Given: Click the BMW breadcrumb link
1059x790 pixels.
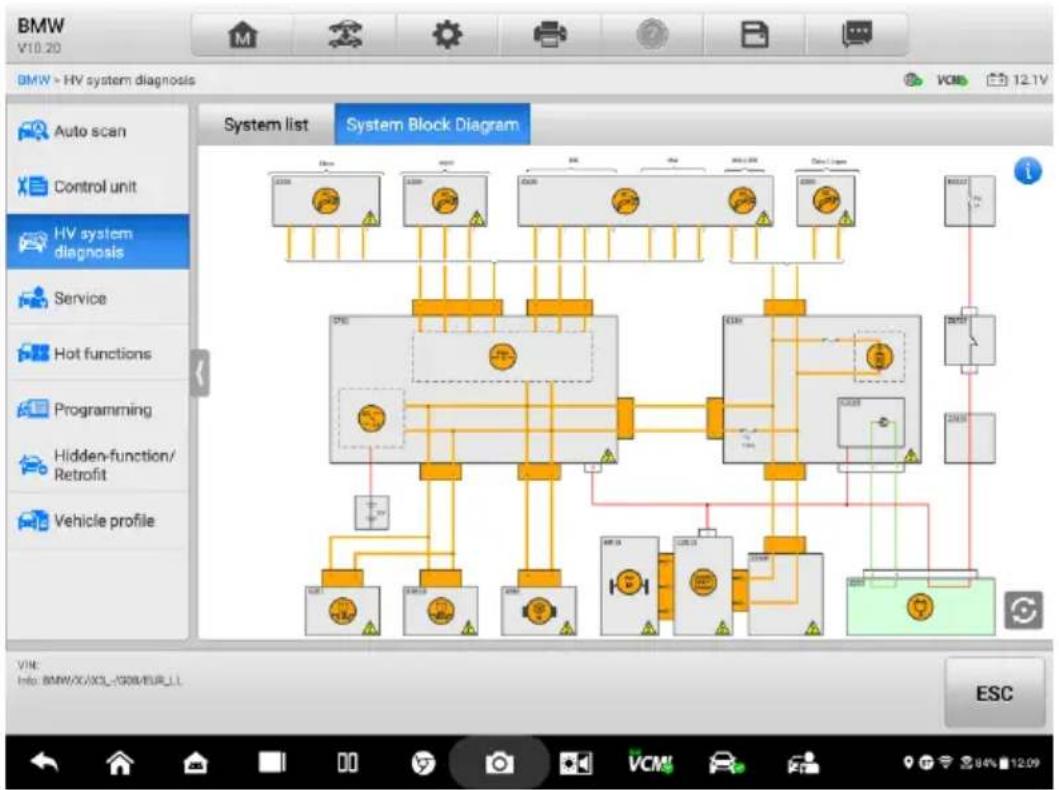Looking at the screenshot, I should (34, 80).
